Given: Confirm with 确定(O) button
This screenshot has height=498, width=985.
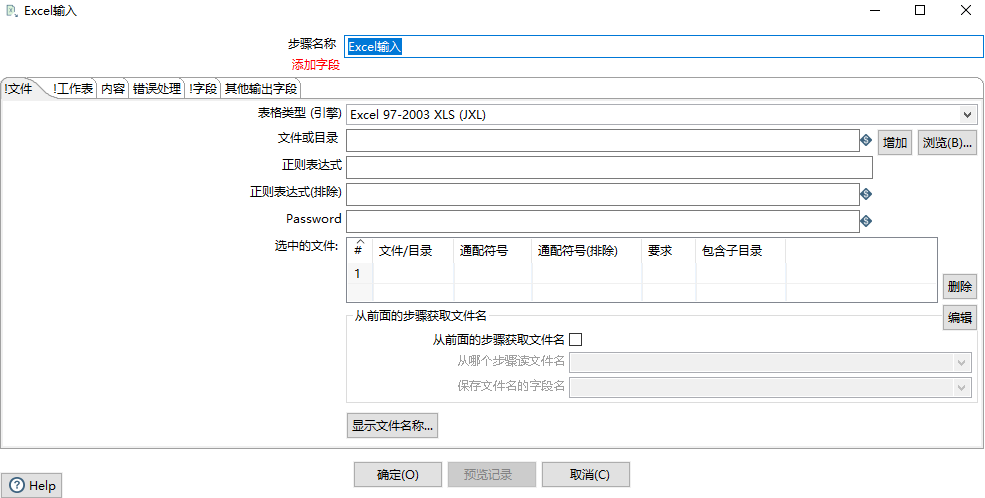Looking at the screenshot, I should point(398,475).
